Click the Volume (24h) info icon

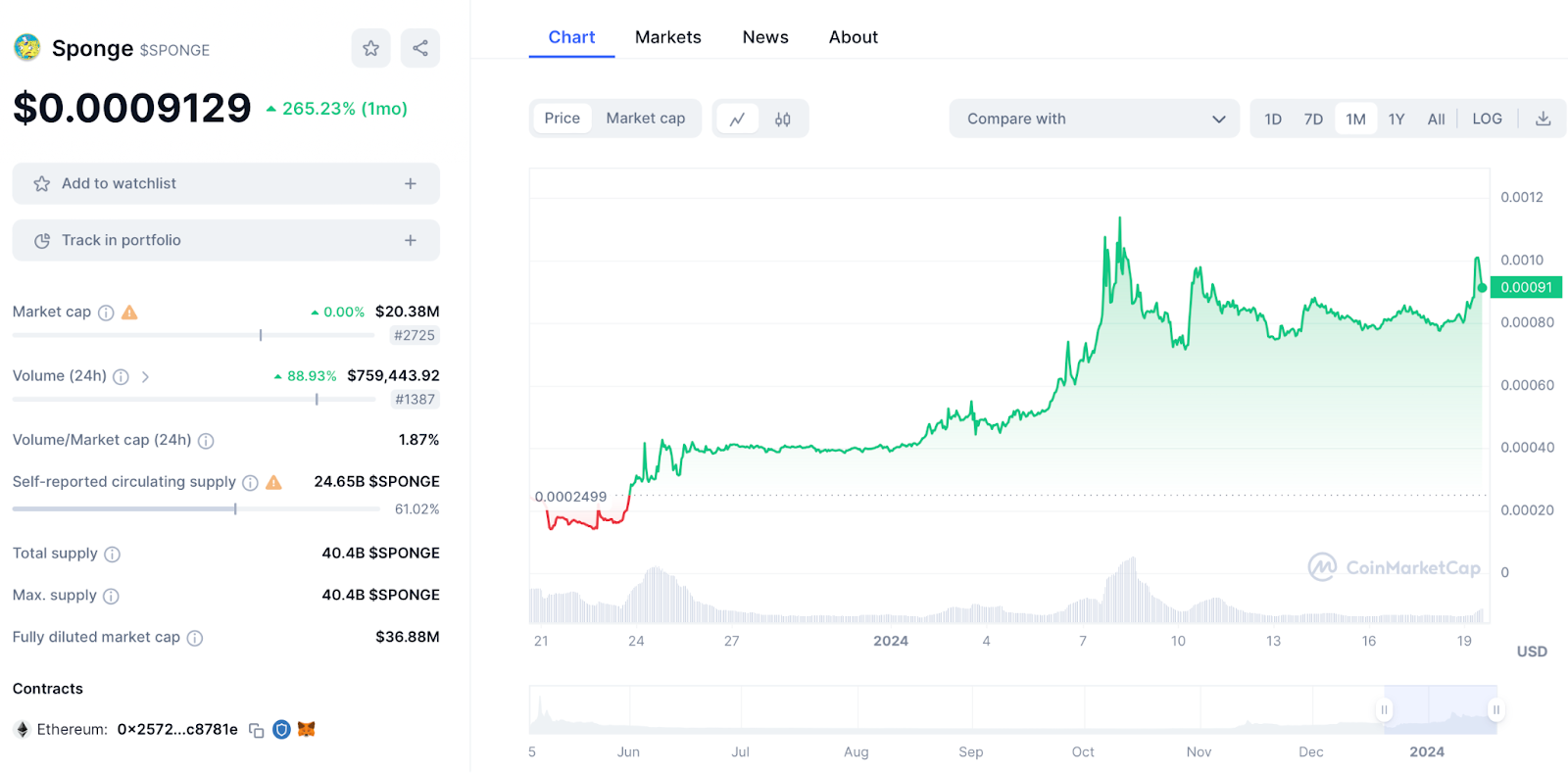coord(121,376)
